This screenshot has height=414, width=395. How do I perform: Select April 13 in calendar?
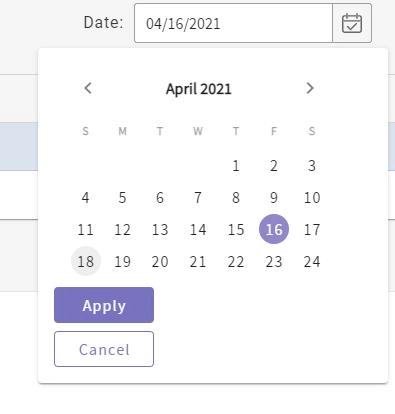pos(160,230)
